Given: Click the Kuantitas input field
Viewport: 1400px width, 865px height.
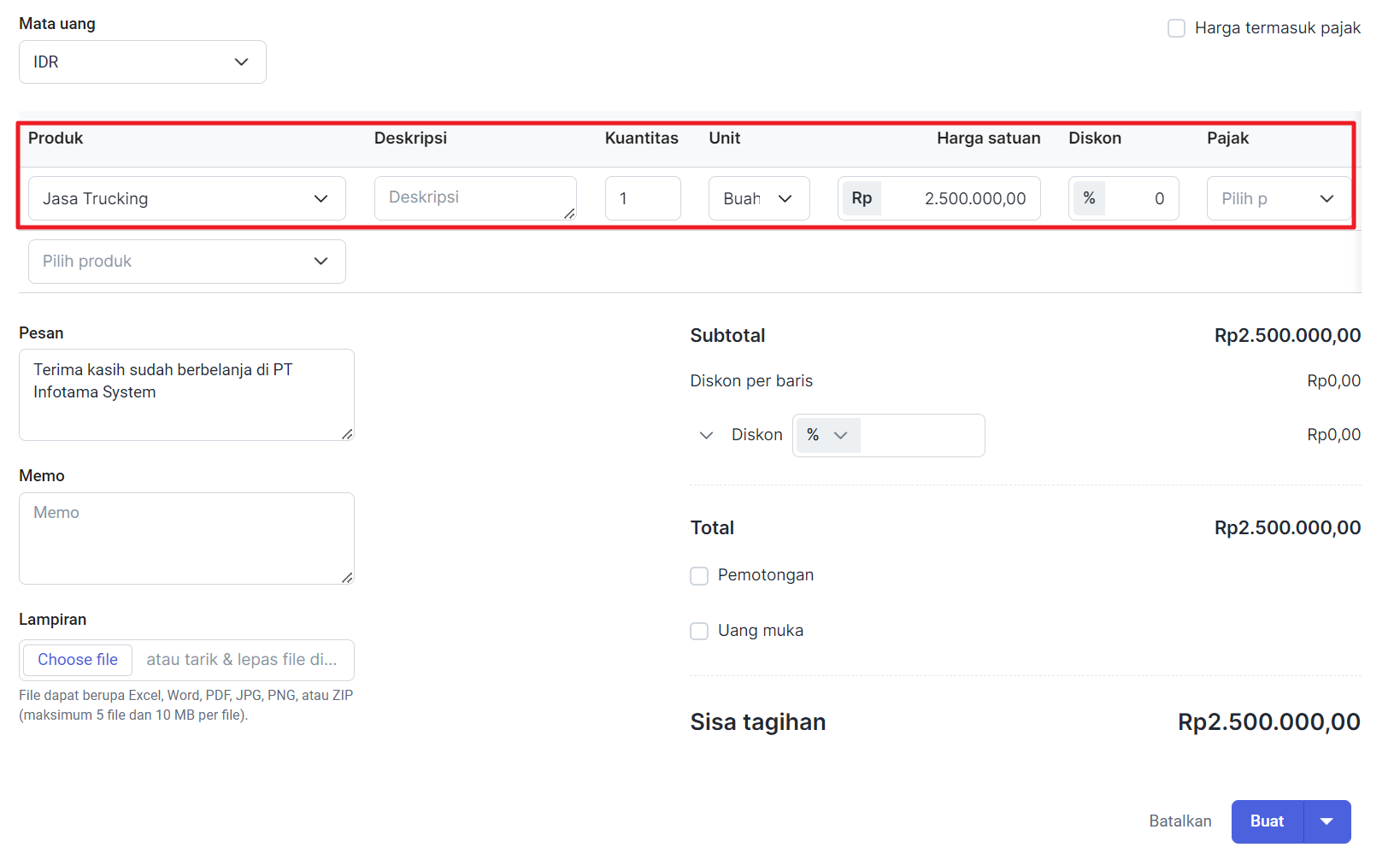Looking at the screenshot, I should tap(642, 199).
